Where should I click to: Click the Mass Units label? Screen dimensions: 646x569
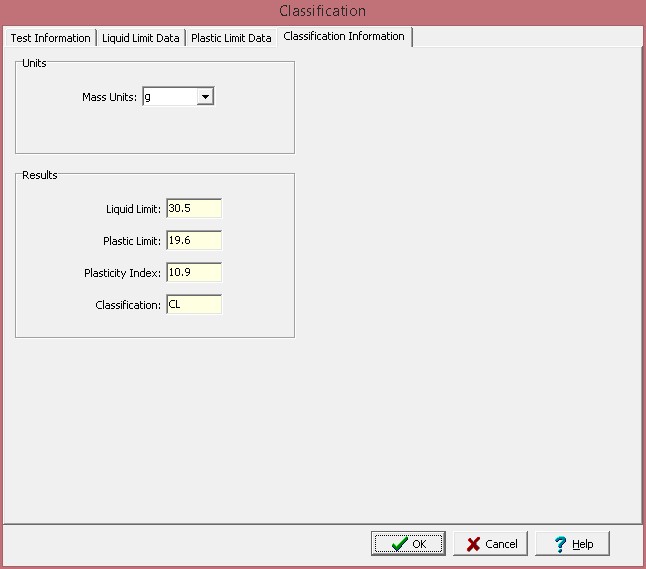pyautogui.click(x=109, y=98)
